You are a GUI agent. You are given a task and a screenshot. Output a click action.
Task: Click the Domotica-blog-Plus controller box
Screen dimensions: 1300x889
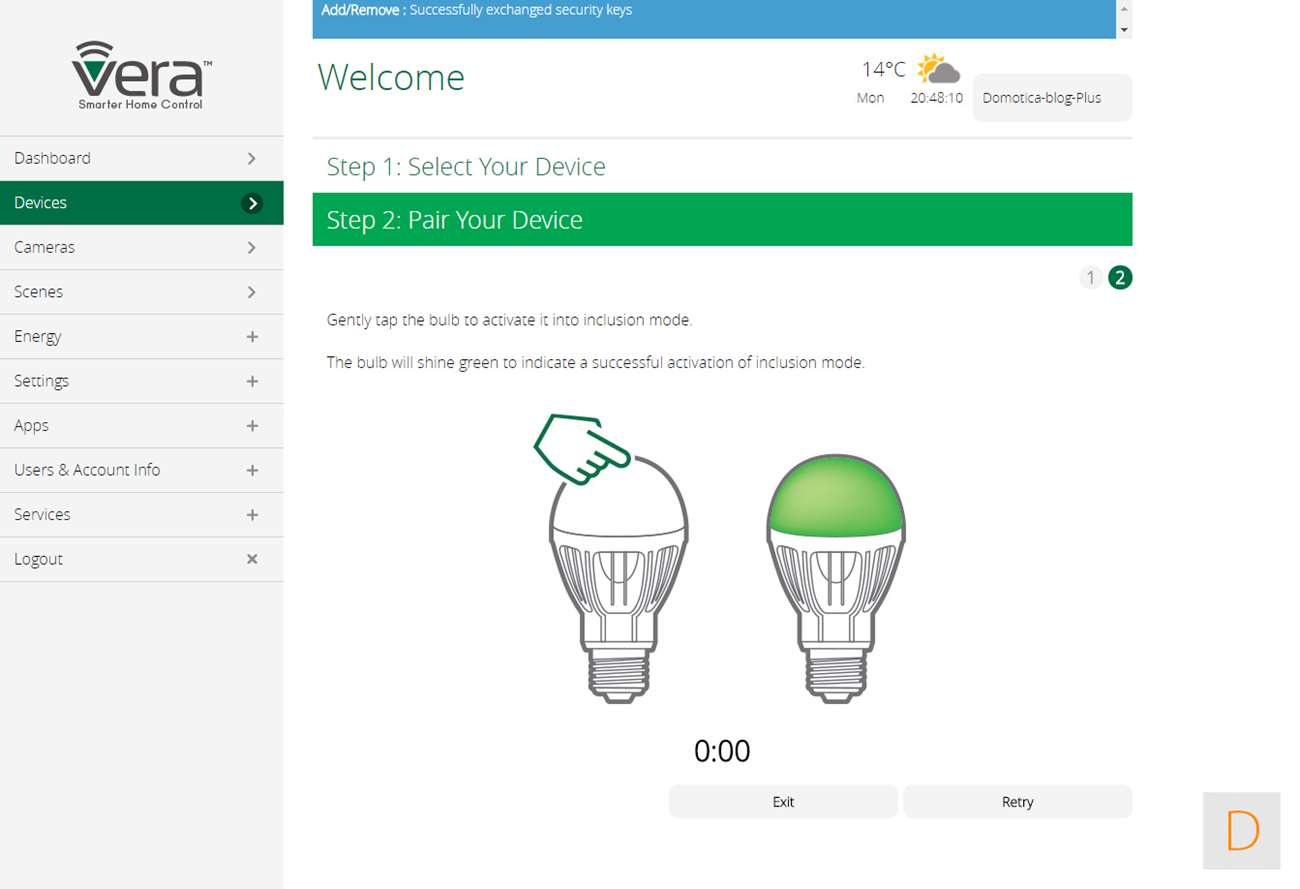coord(1051,98)
